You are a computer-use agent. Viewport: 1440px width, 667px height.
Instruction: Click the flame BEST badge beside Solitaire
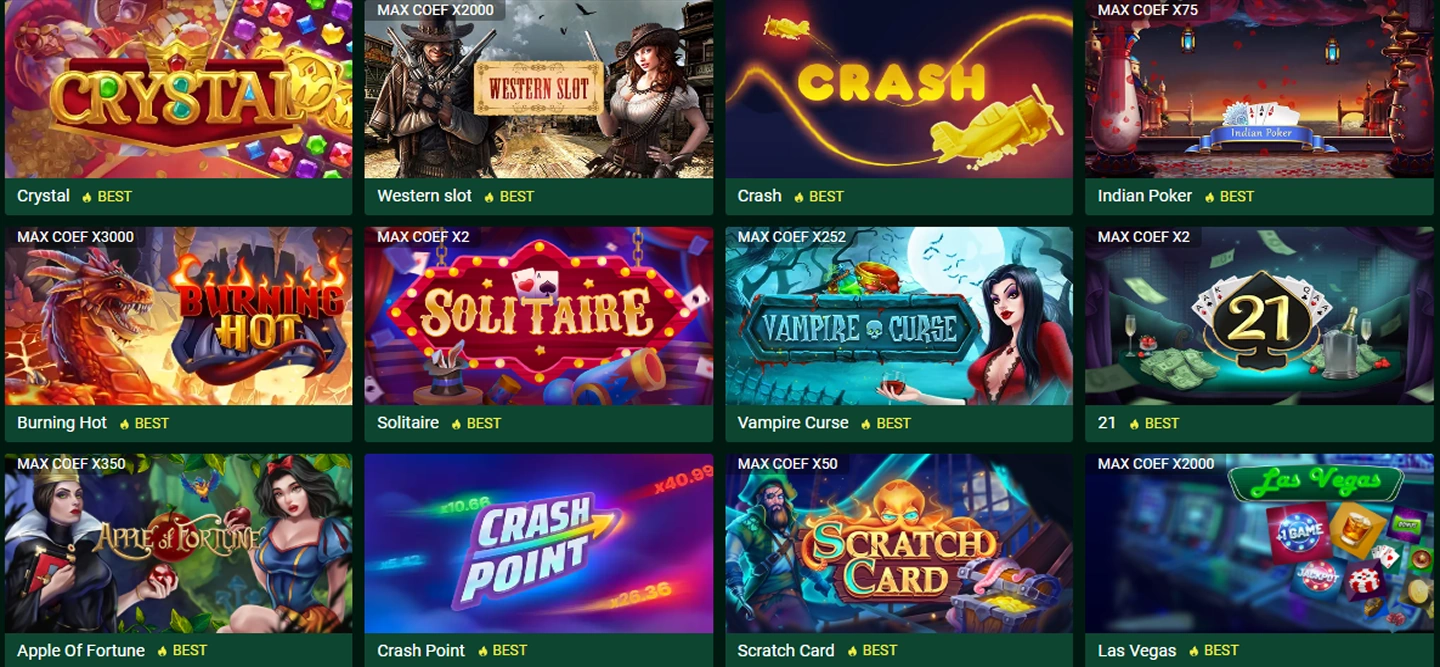click(476, 424)
